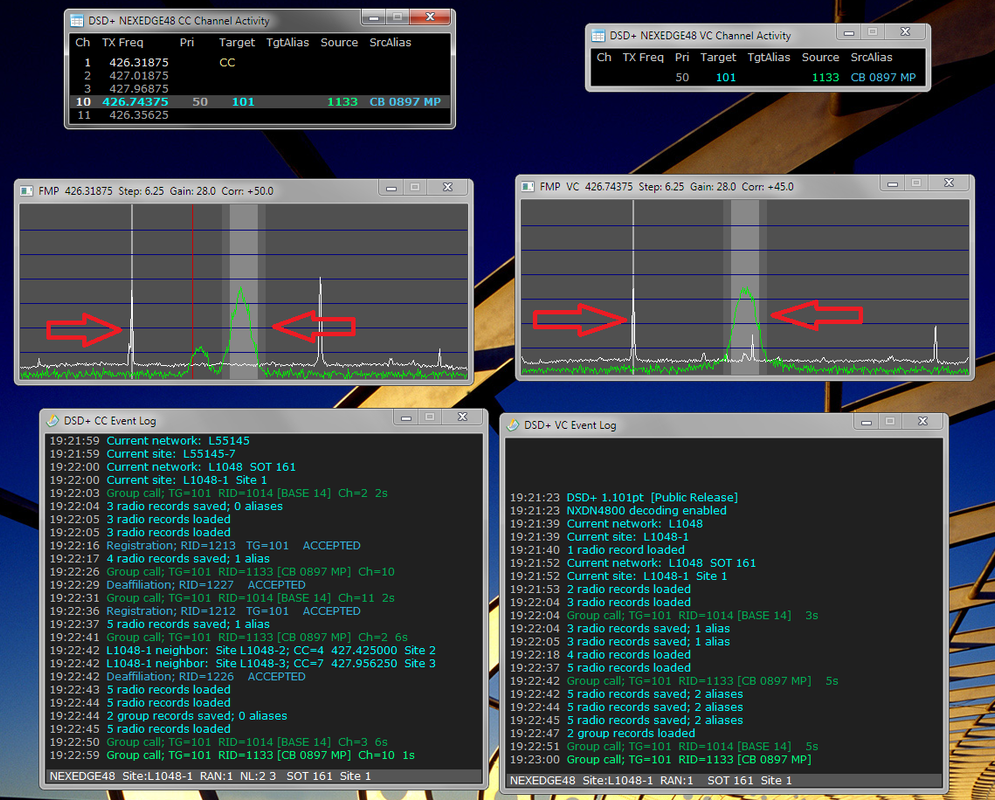Viewport: 995px width, 800px height.
Task: Minimize the DSD+ CC Event Log window
Action: coord(407,417)
